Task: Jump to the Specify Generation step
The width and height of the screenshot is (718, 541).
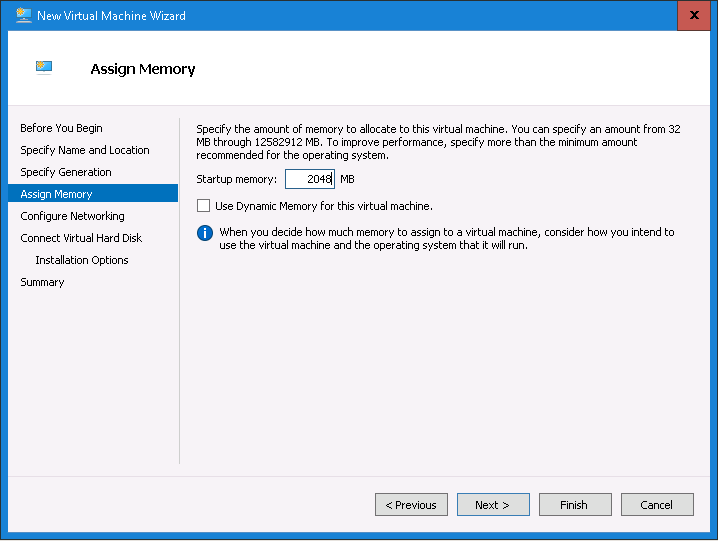Action: tap(66, 172)
